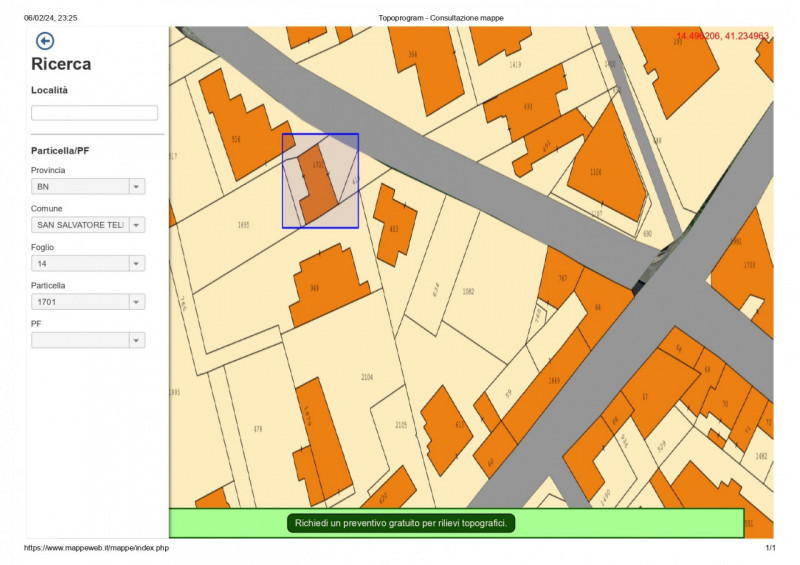
Task: Click the Località search input field
Action: 94,113
